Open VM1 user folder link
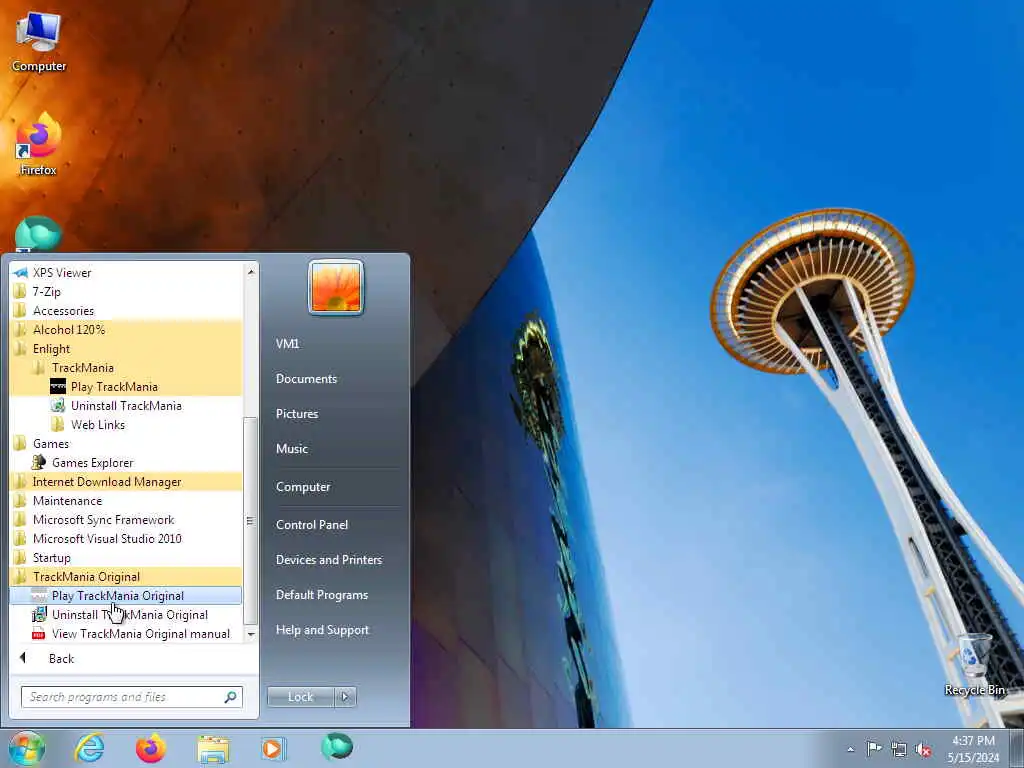The width and height of the screenshot is (1024, 768). coord(287,344)
